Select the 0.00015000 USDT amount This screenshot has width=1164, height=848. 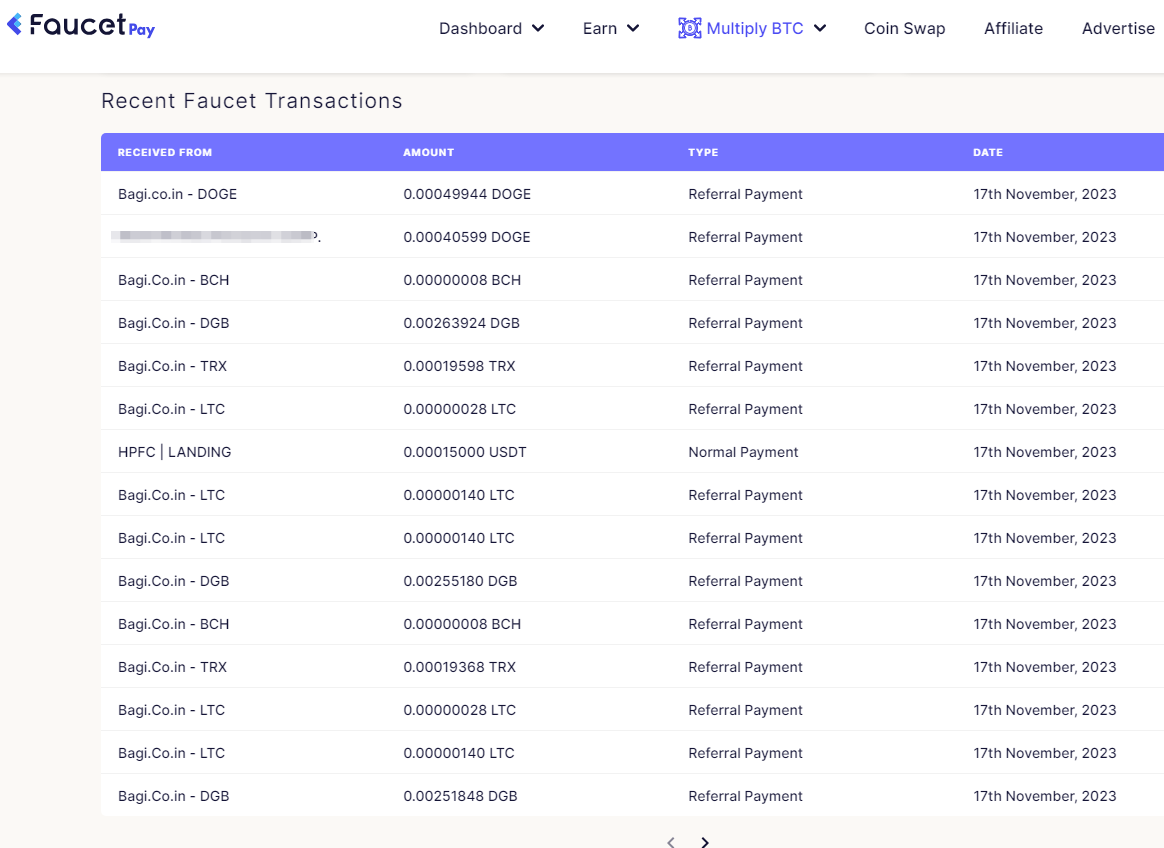pyautogui.click(x=465, y=452)
